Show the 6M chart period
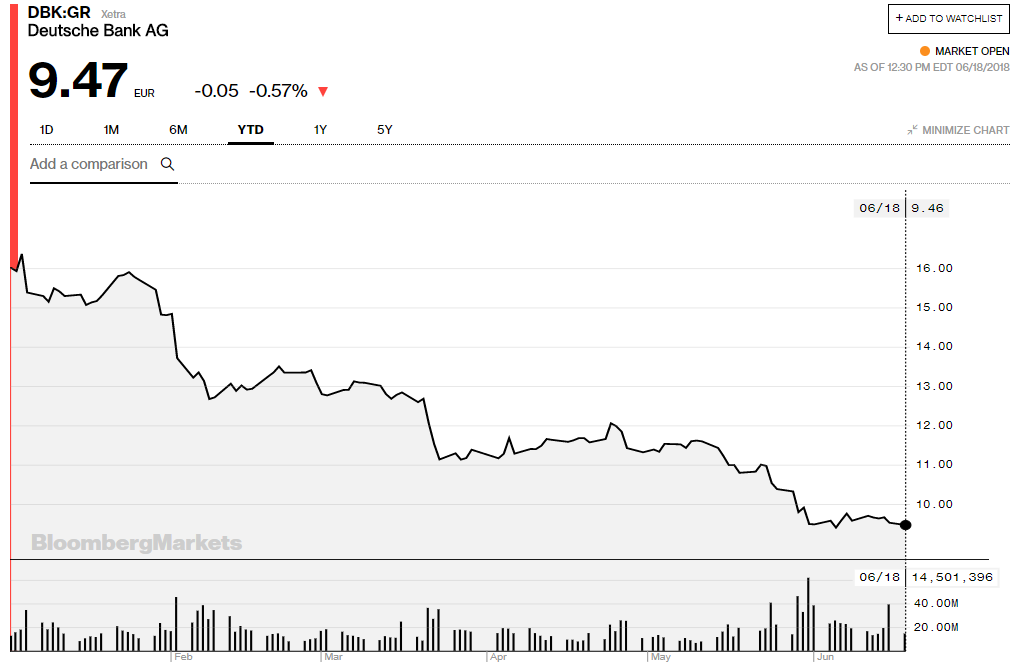Image resolution: width=1034 pixels, height=667 pixels. [x=178, y=130]
